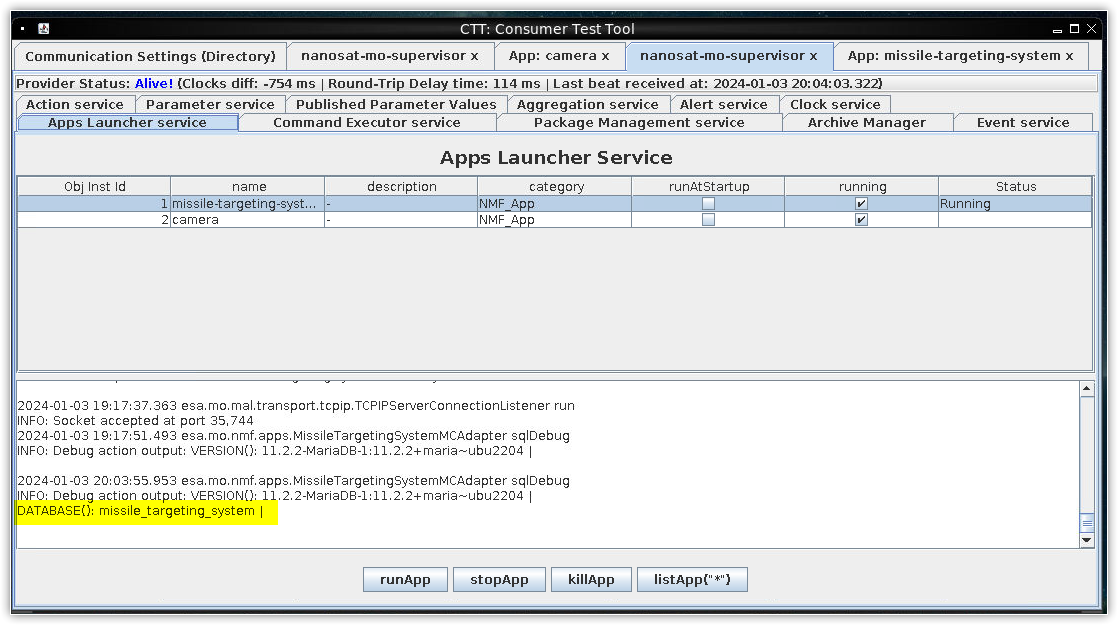This screenshot has width=1118, height=625.
Task: Toggle the running checkbox for camera
Action: 861,220
